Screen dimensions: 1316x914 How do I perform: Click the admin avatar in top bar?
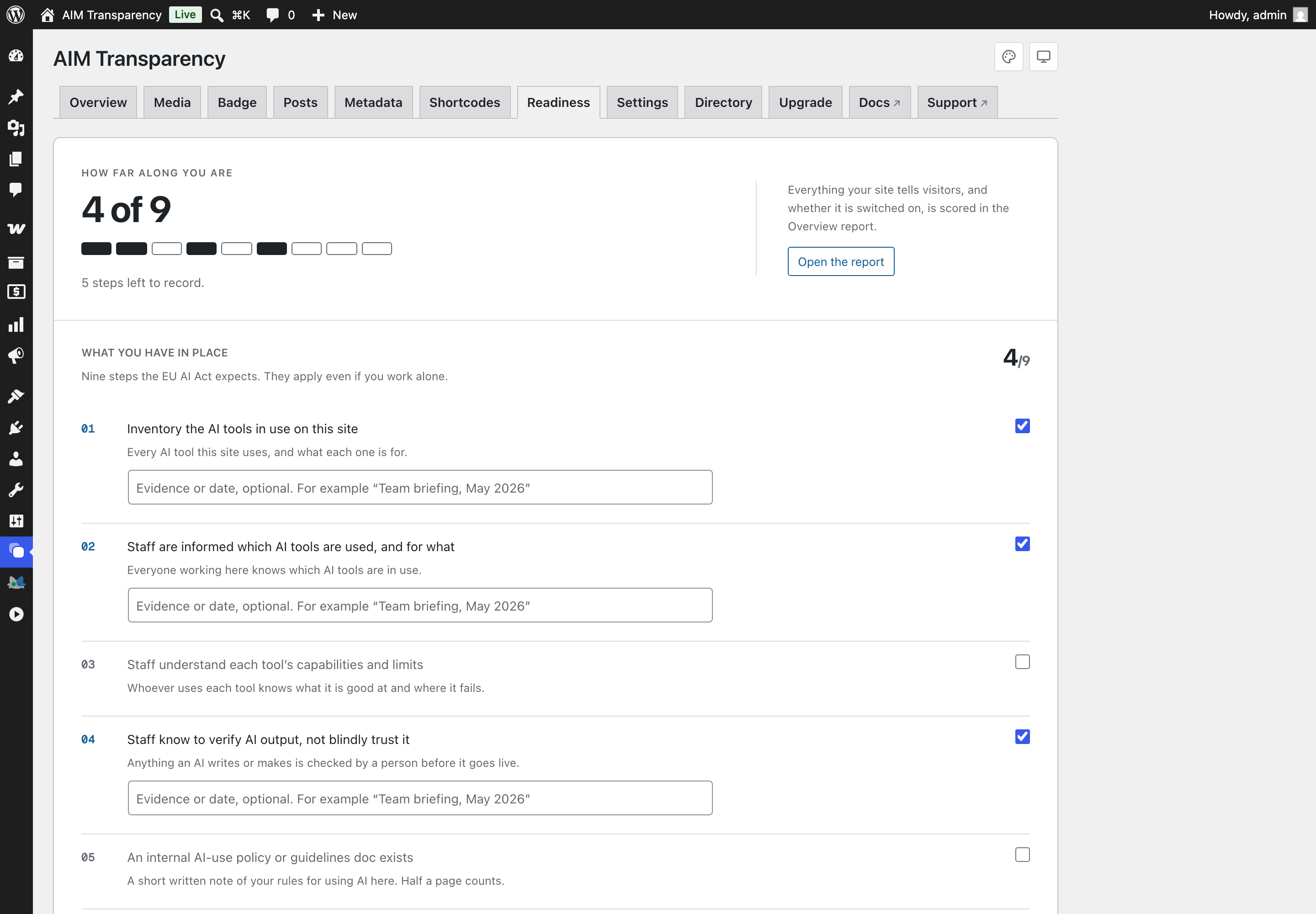click(x=1300, y=15)
